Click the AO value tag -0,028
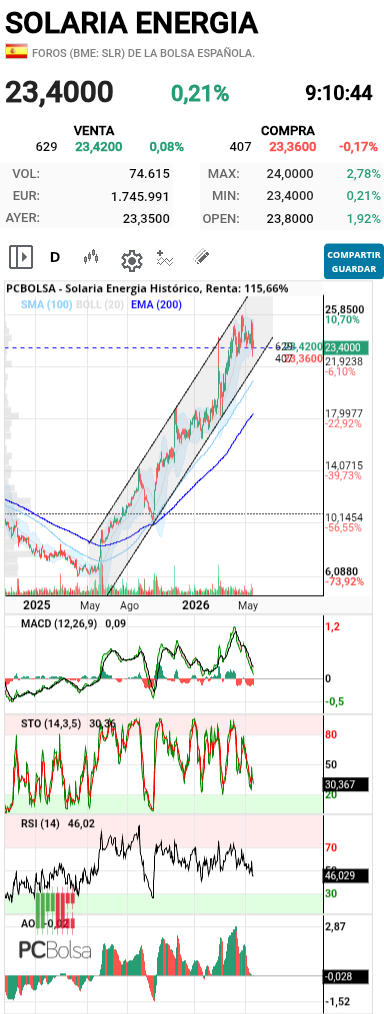Screen dimensions: 384x1014 pyautogui.click(x=345, y=976)
